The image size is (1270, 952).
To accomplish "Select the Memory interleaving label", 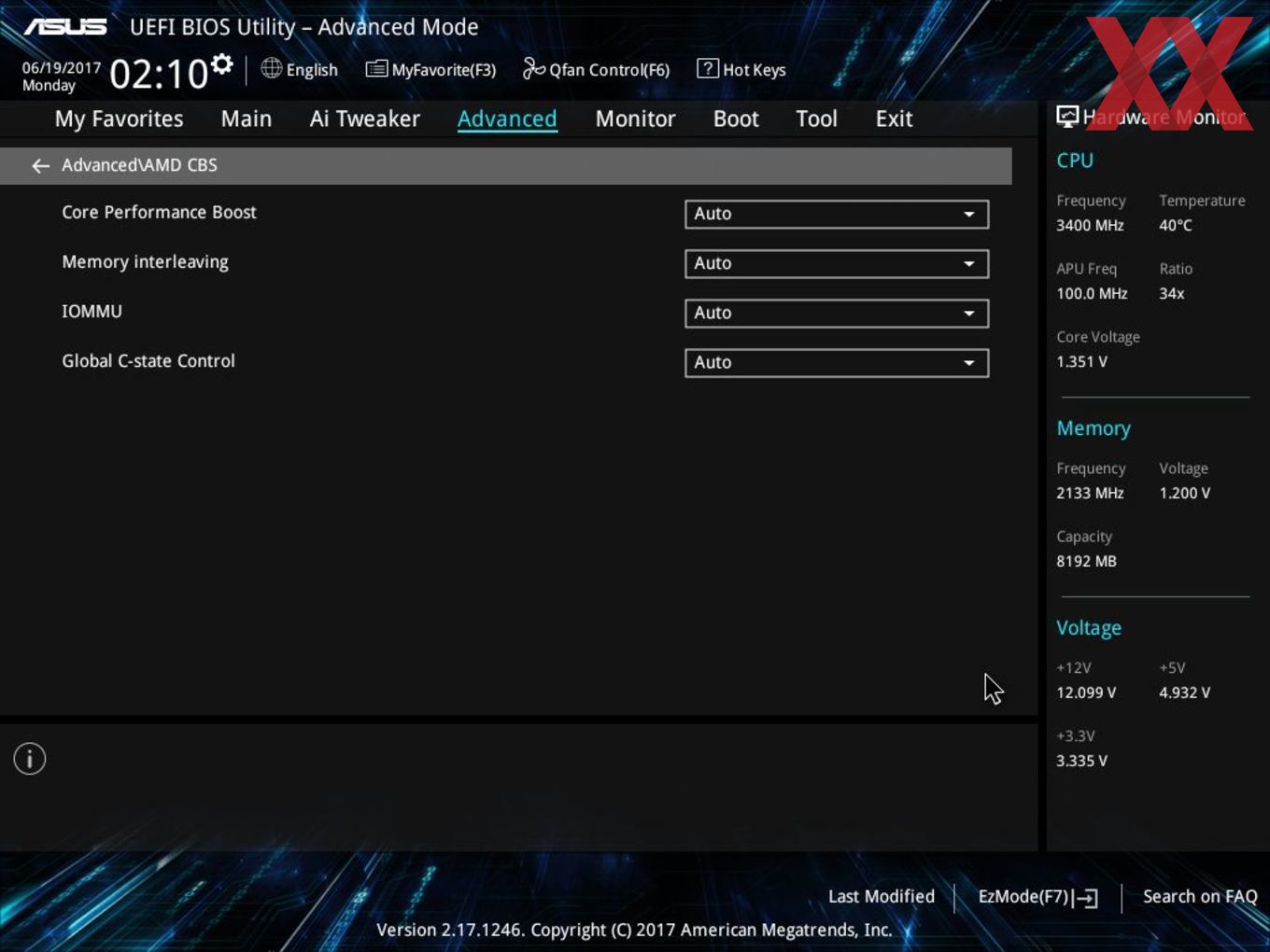I will tap(145, 262).
